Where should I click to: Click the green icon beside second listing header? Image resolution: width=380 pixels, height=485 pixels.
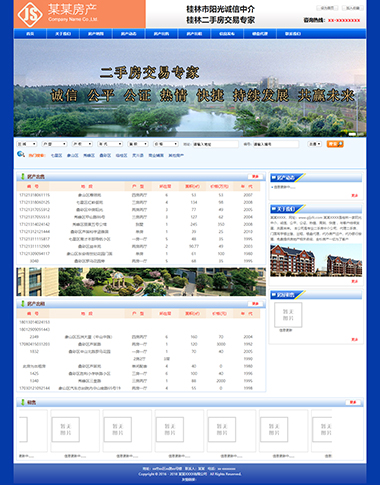tap(22, 304)
